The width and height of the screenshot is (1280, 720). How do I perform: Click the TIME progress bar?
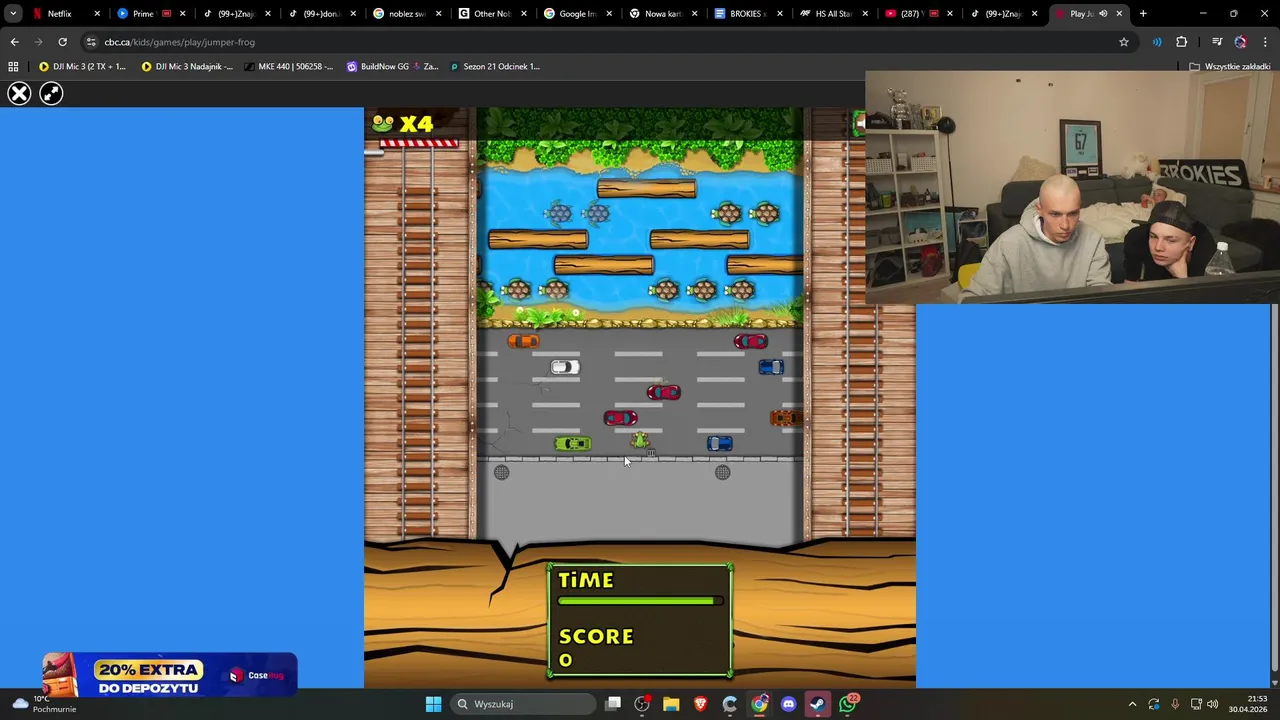(640, 601)
